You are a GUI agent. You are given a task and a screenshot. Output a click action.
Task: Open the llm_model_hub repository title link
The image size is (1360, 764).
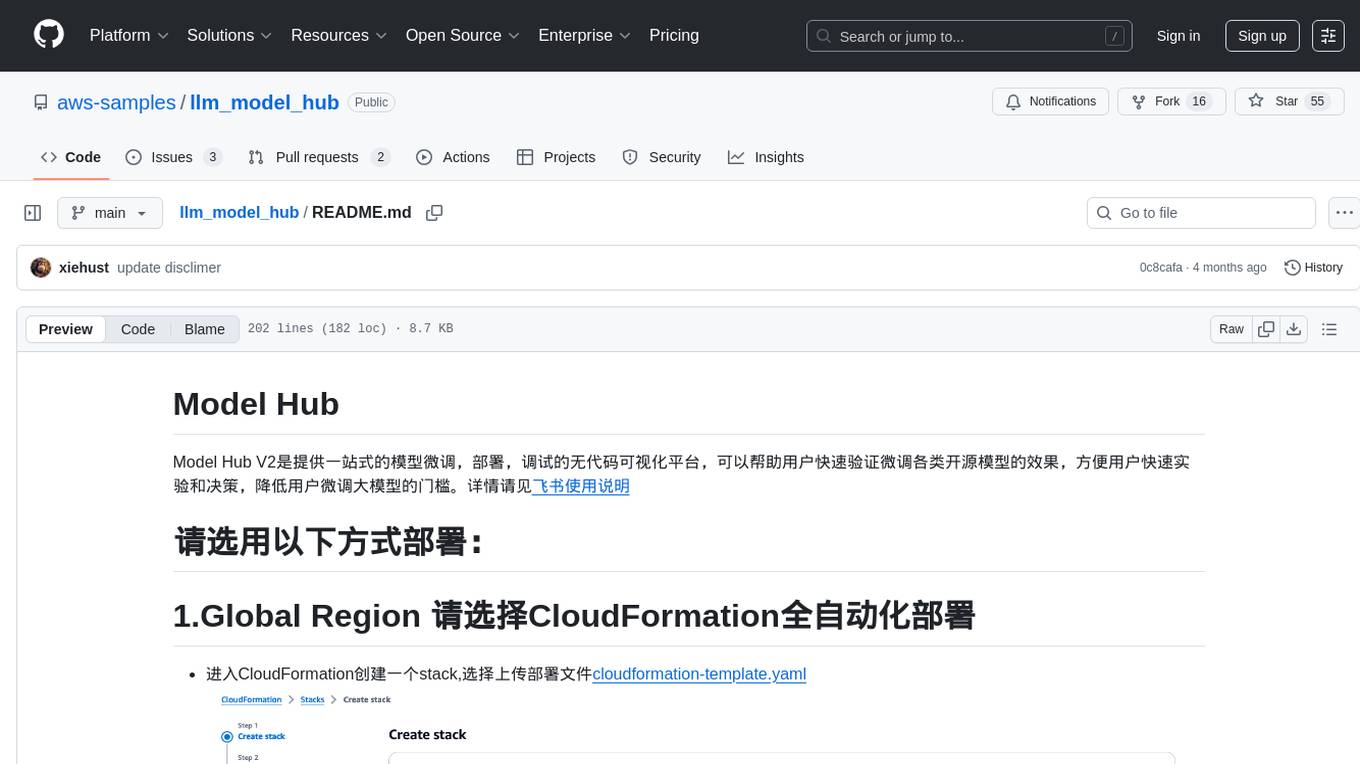(264, 102)
